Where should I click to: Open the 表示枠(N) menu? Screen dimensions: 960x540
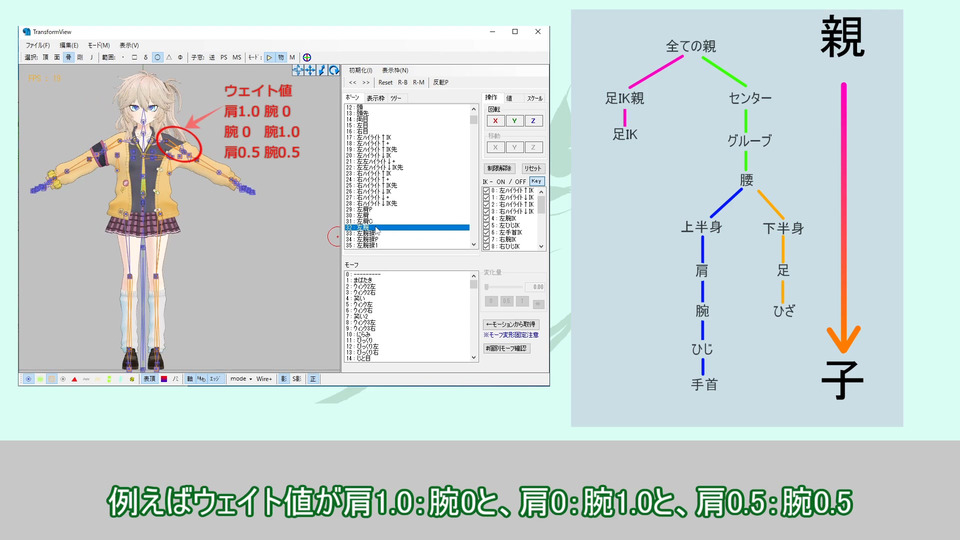pos(395,70)
